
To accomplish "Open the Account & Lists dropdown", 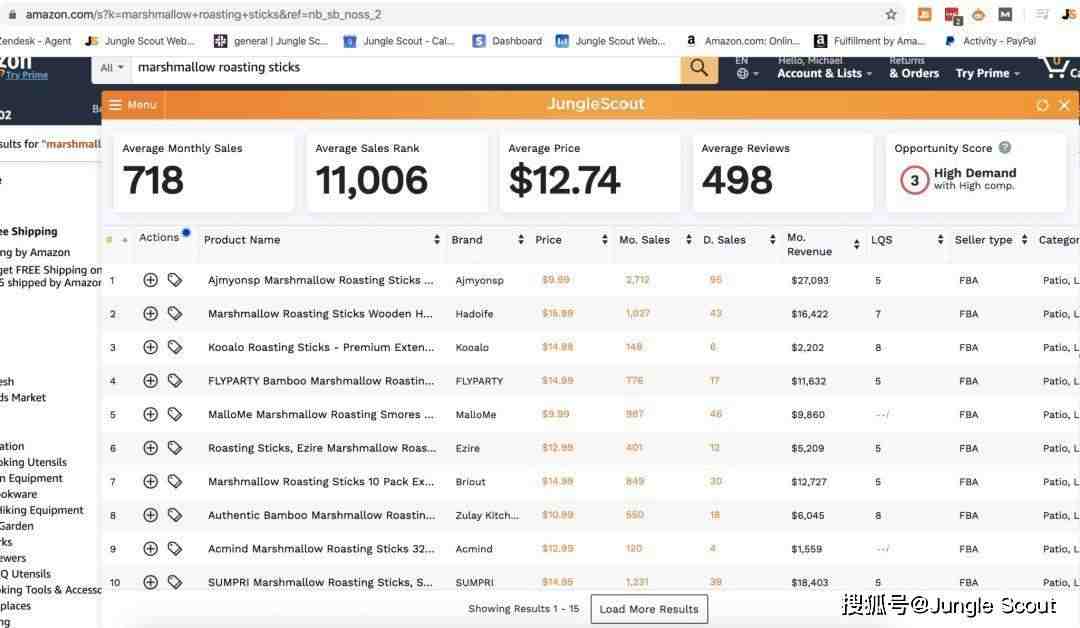I will [824, 73].
